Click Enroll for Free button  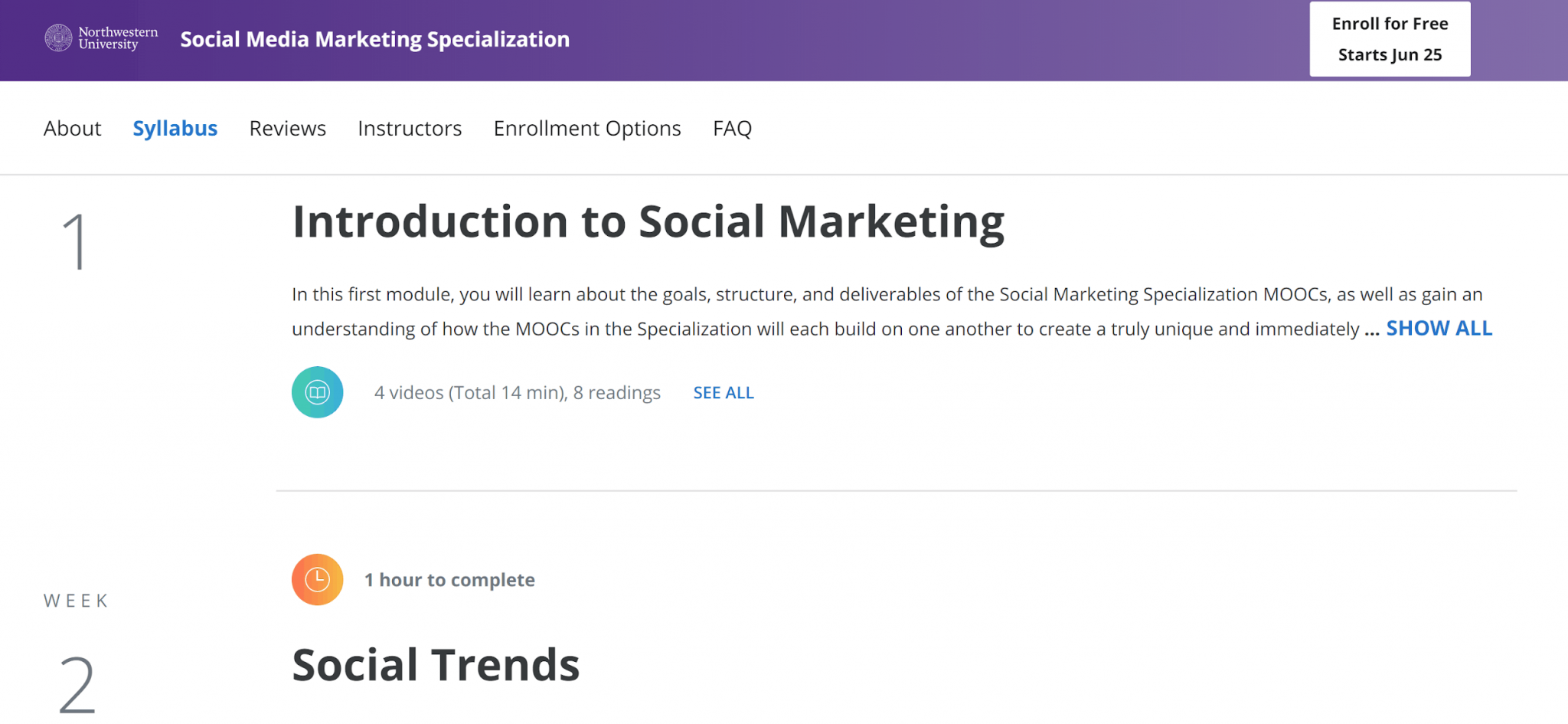click(1390, 39)
